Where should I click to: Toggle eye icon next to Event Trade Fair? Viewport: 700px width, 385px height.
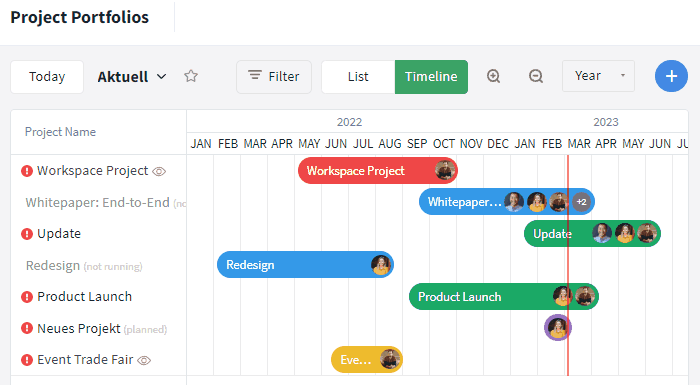144,360
